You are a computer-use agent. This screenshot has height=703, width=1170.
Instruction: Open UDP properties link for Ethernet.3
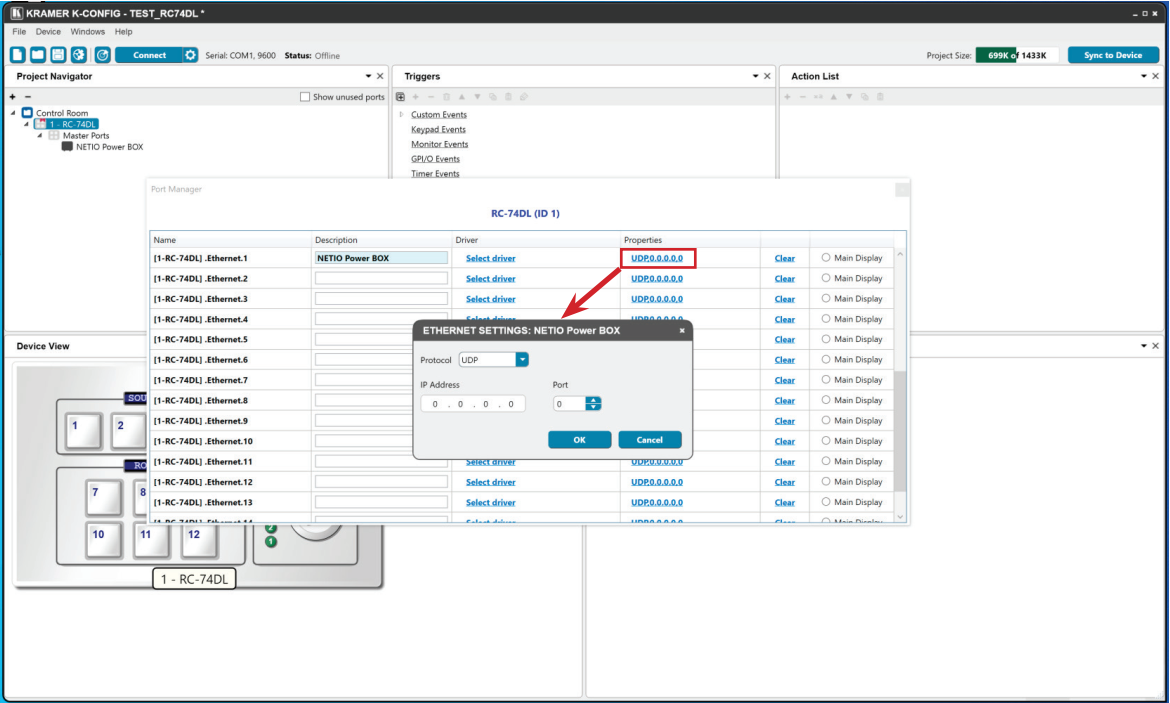(x=657, y=299)
